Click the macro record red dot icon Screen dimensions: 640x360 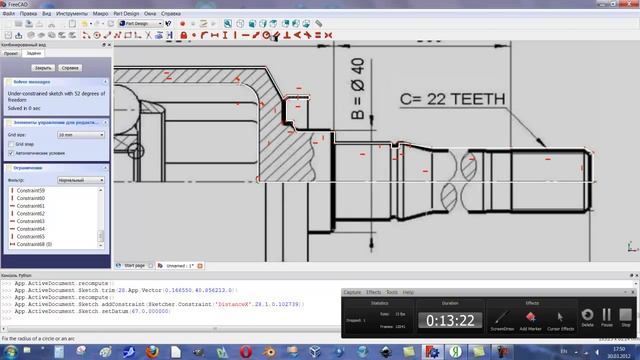182,24
